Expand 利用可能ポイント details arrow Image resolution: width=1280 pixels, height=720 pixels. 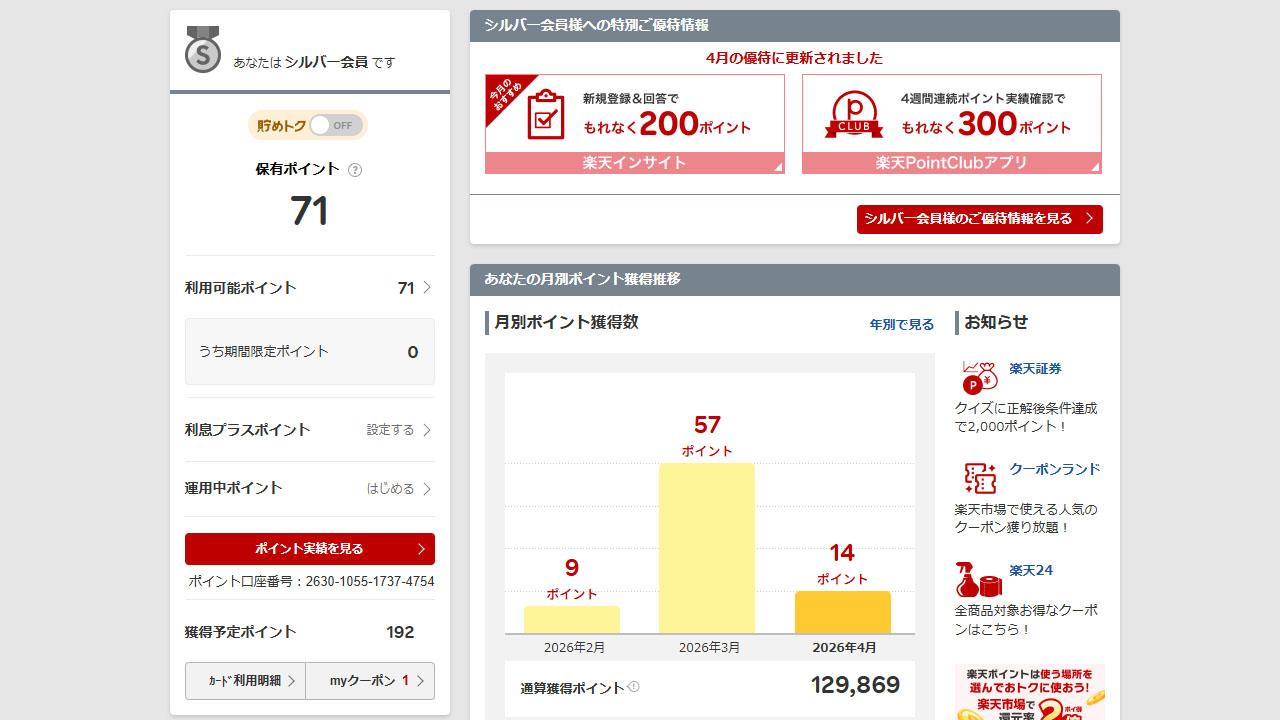click(x=427, y=288)
